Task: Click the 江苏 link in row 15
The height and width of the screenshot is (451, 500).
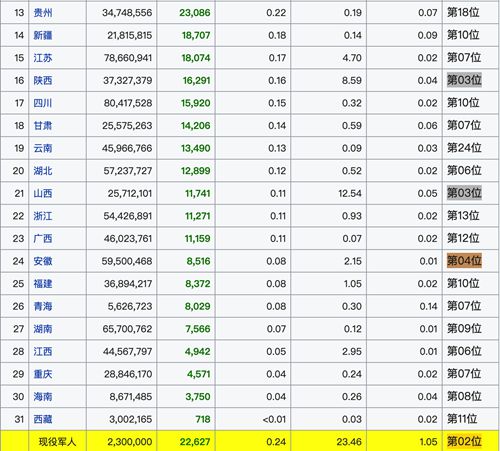Action: point(43,58)
